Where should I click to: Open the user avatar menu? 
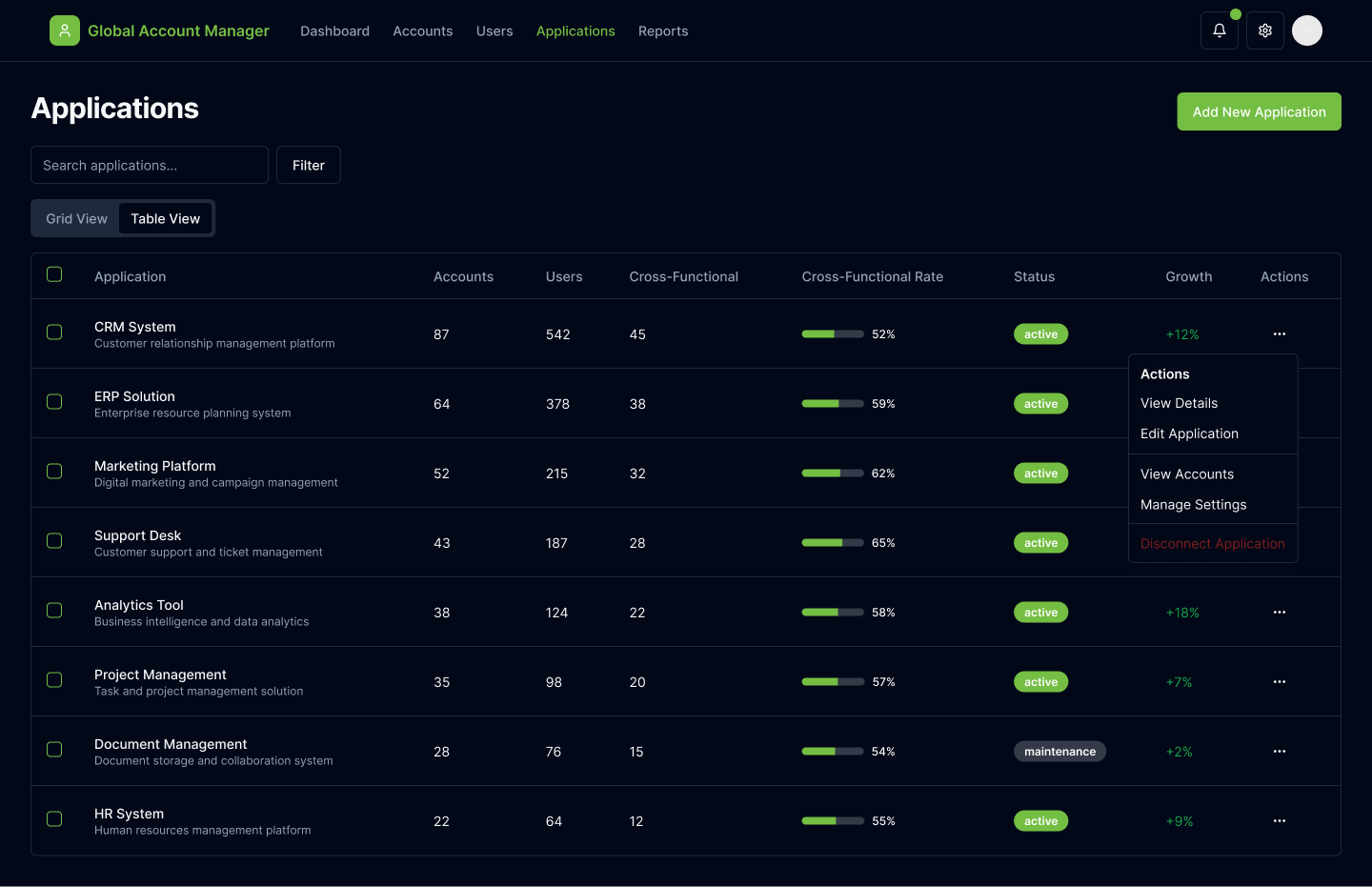1307,30
